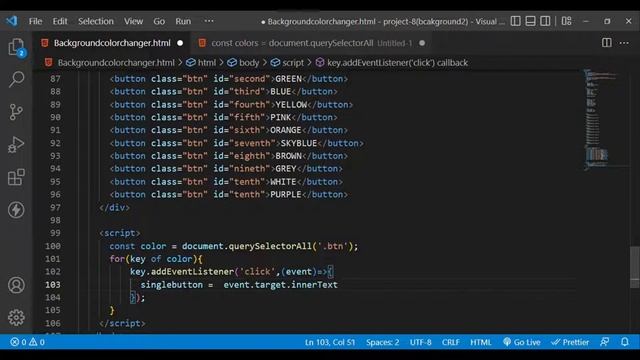Click line number 103 in gutter
The image size is (640, 360).
click(53, 284)
